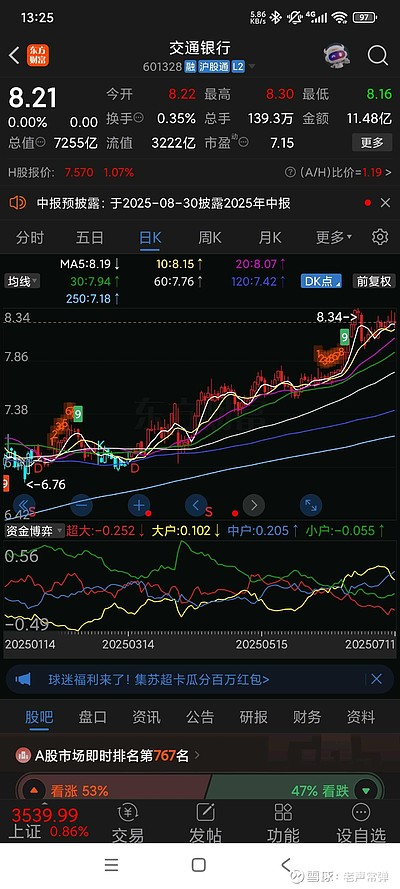Open chart settings gear icon

tap(380, 237)
